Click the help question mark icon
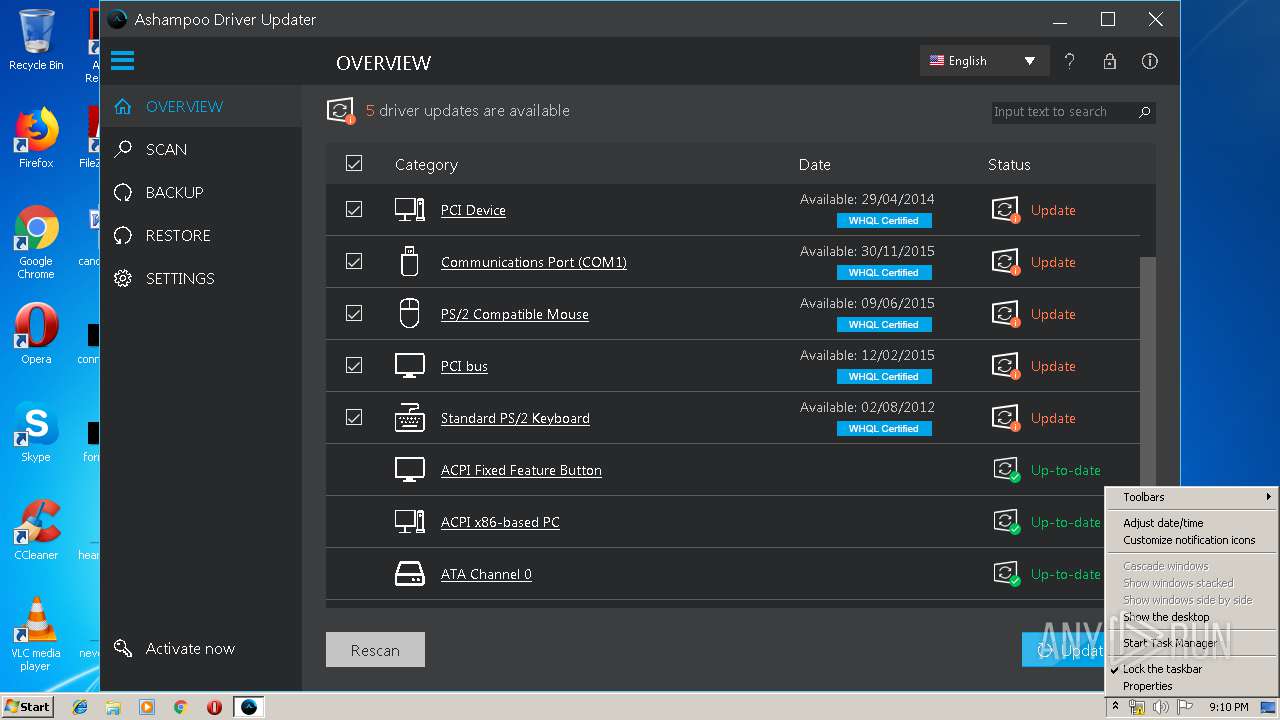This screenshot has height=720, width=1280. 1069,61
